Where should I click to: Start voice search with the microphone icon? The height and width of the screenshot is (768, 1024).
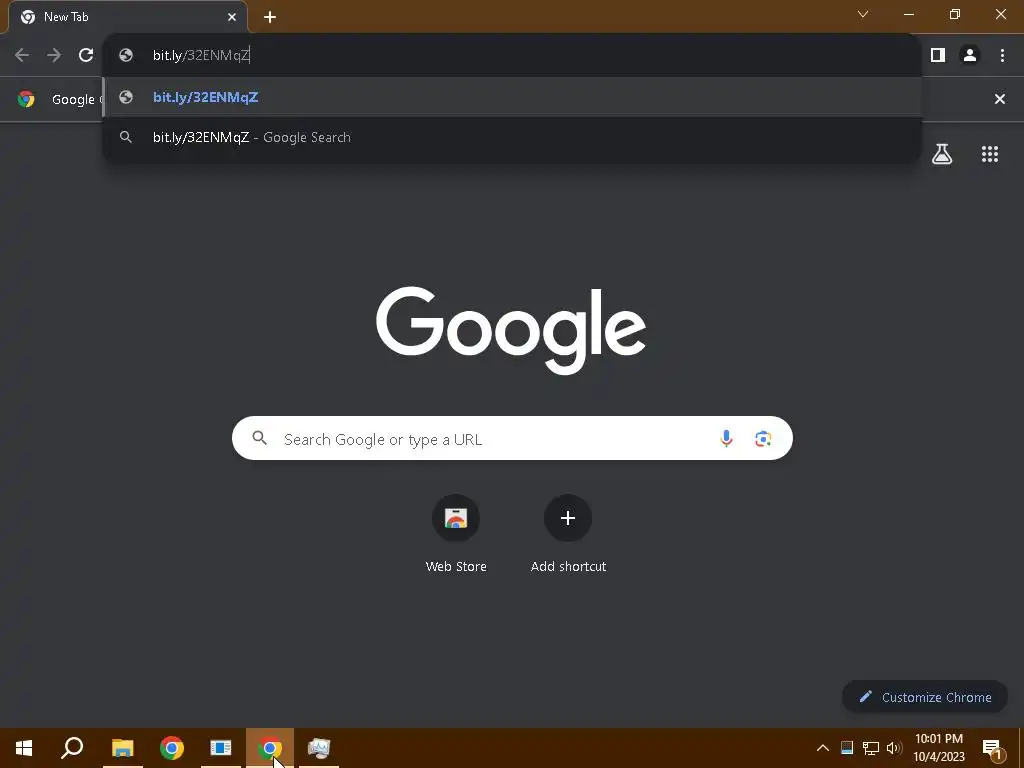coord(726,439)
